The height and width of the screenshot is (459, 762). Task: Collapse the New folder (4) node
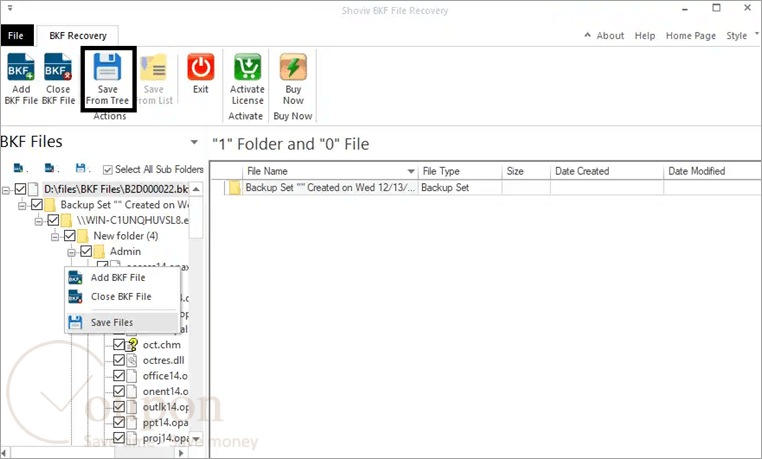(x=55, y=237)
